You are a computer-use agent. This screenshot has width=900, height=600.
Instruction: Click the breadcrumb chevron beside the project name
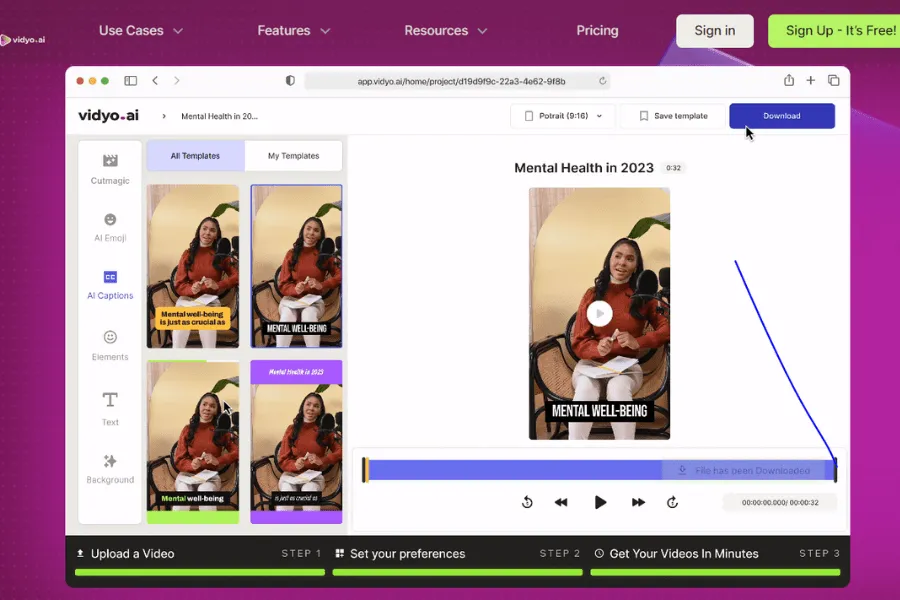(164, 116)
